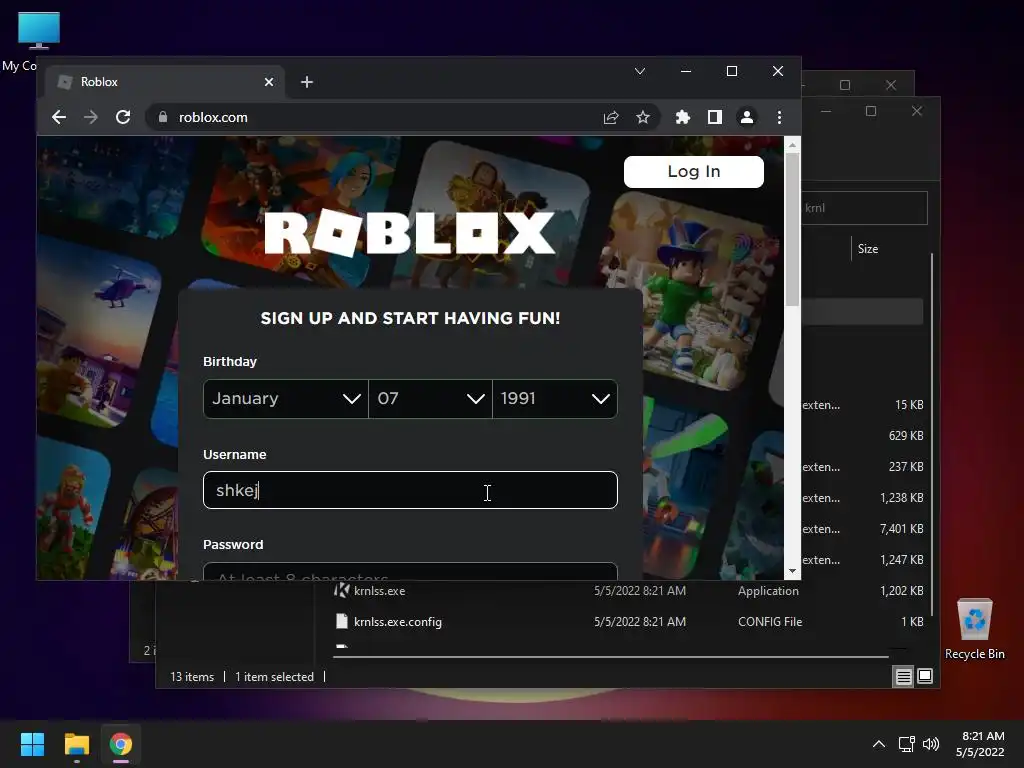Click the 13 items status text
Screen dimensions: 1024x768
[192, 677]
